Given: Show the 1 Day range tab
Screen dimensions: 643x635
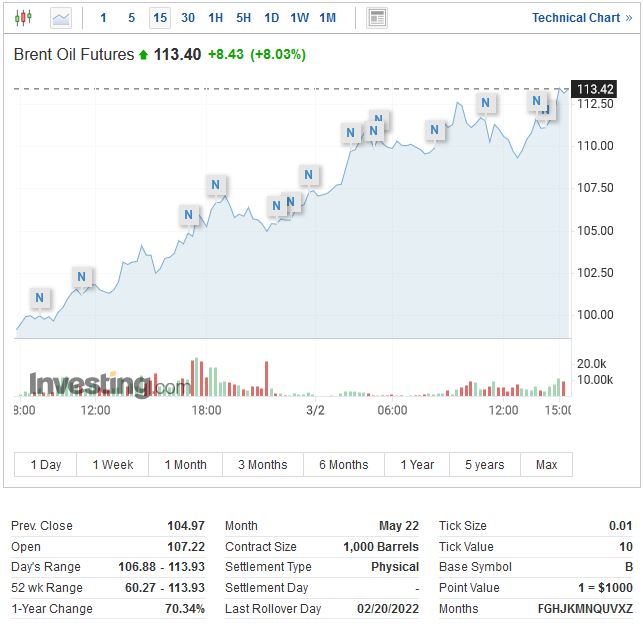Looking at the screenshot, I should (46, 465).
